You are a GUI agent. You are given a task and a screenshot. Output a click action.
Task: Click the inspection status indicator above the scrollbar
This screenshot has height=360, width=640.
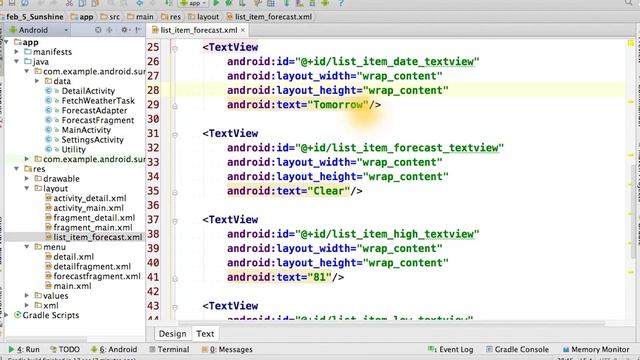(x=631, y=43)
